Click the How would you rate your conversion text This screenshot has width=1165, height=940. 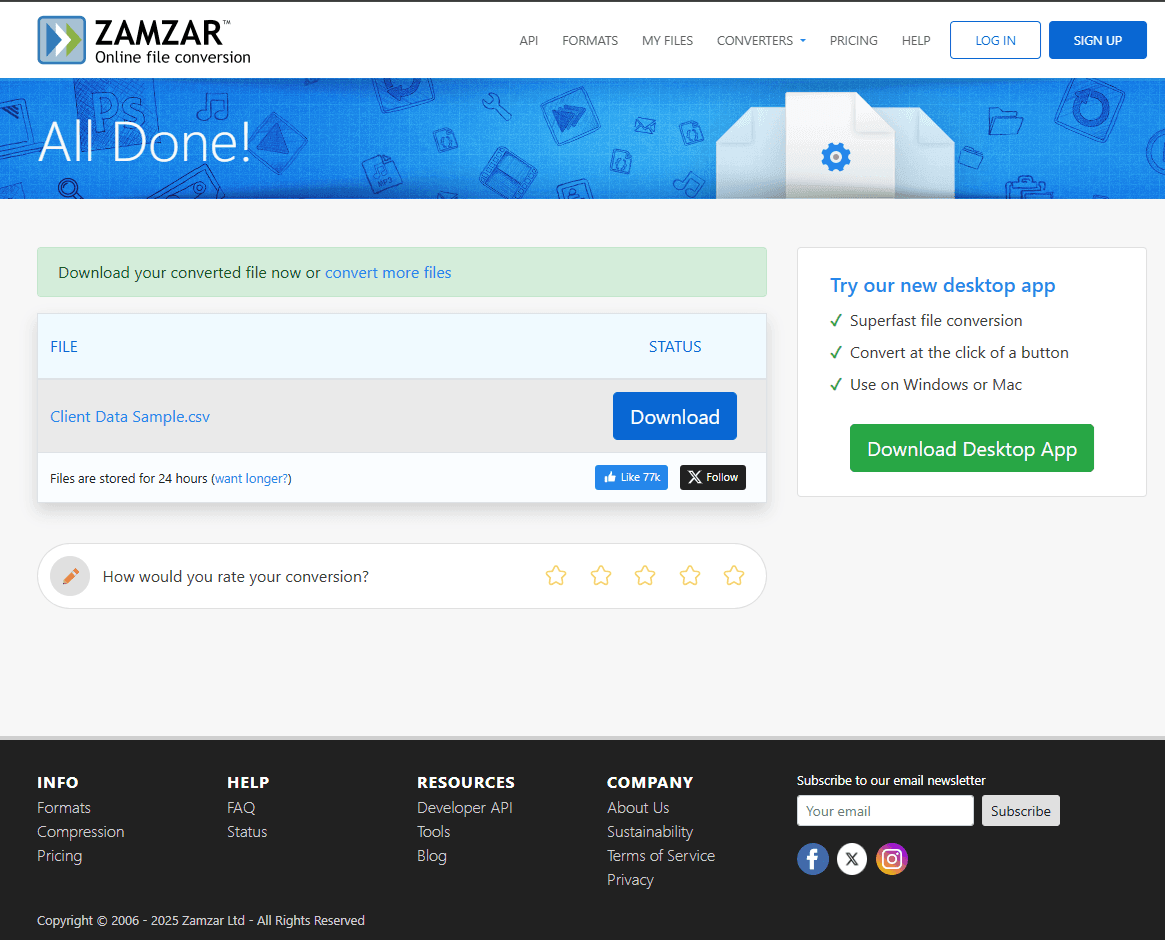tap(236, 577)
